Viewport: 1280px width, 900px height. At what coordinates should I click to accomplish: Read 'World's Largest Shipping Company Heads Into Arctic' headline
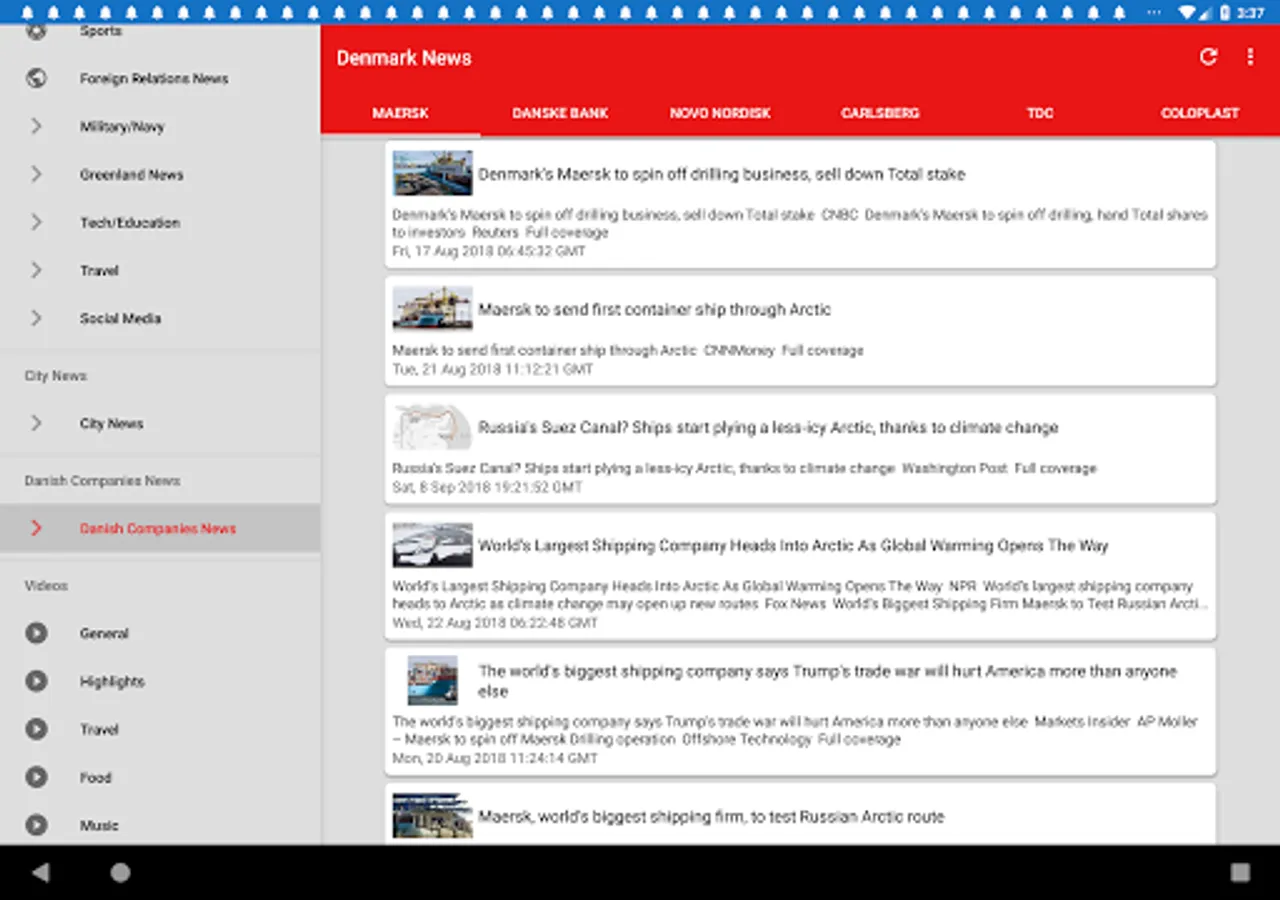(x=793, y=546)
